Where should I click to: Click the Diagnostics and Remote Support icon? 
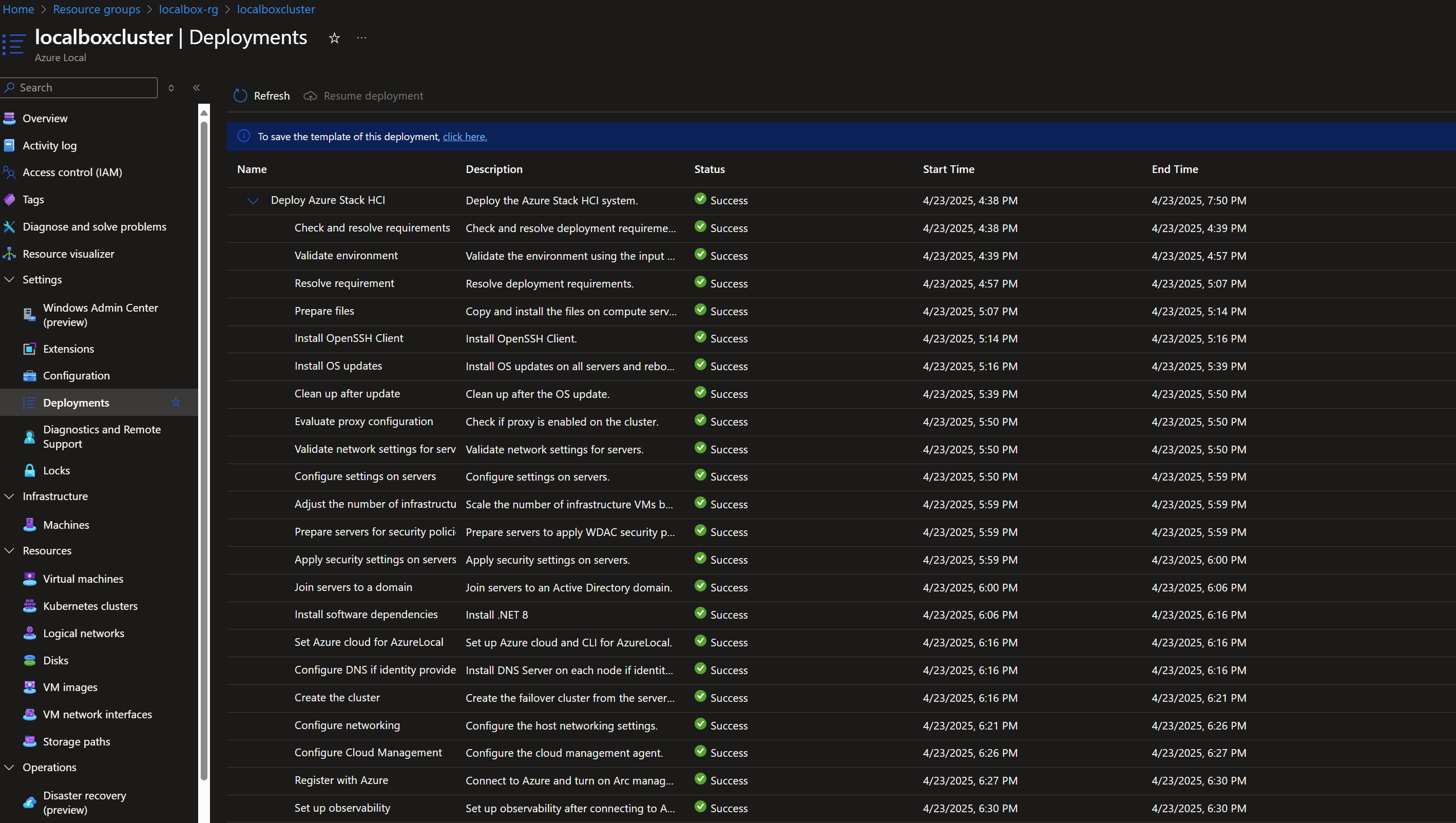pos(29,437)
